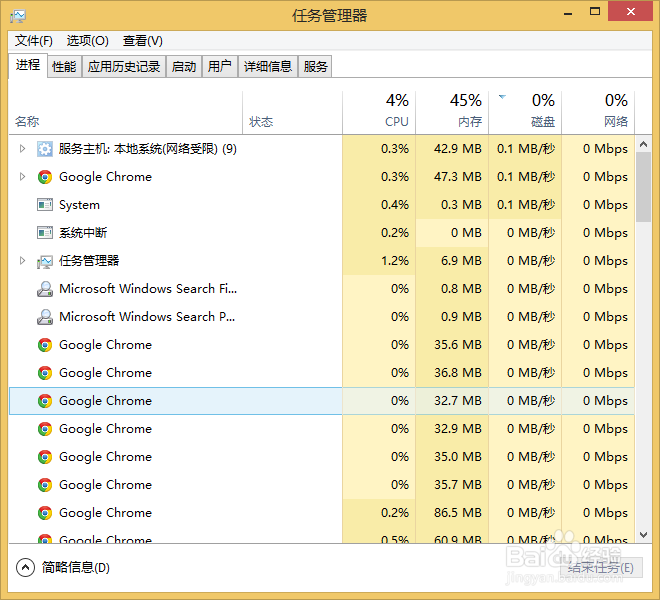660x600 pixels.
Task: Click Chrome icon in the 32.7 MB row
Action: [x=45, y=401]
